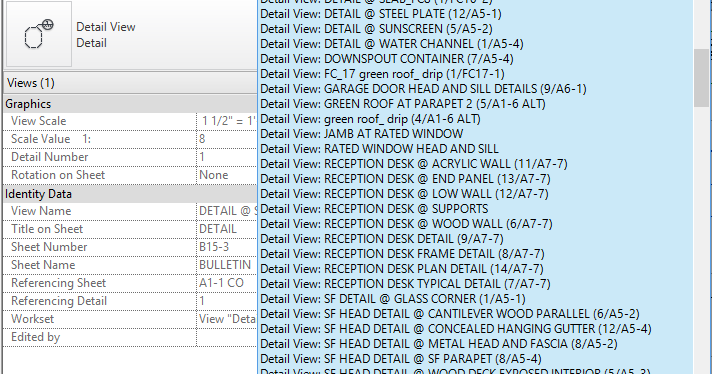Choose SF HEAD DETAIL @ CONCEALED HANGING GUTTER
712x374 pixels.
456,329
